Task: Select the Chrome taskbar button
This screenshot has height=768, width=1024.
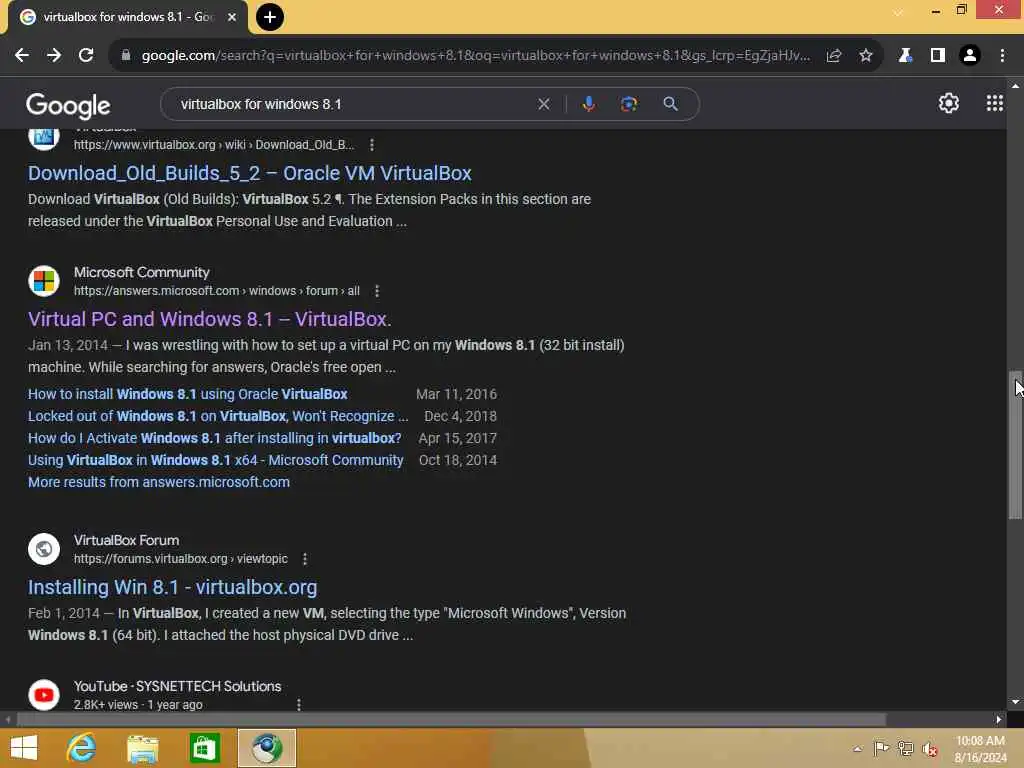Action: (266, 748)
